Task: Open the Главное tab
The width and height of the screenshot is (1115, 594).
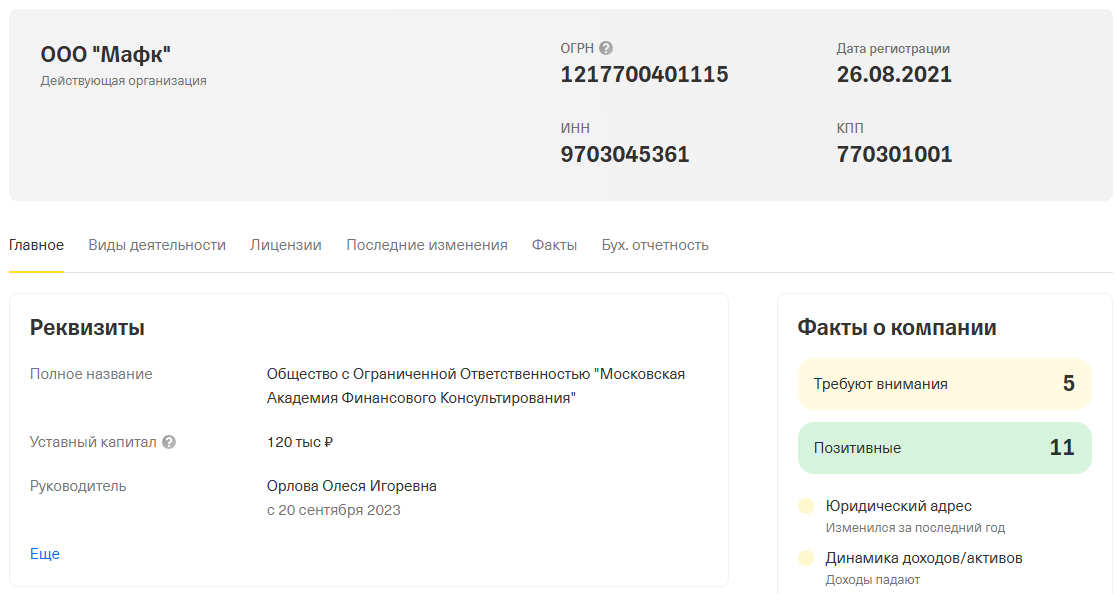Action: click(x=36, y=245)
